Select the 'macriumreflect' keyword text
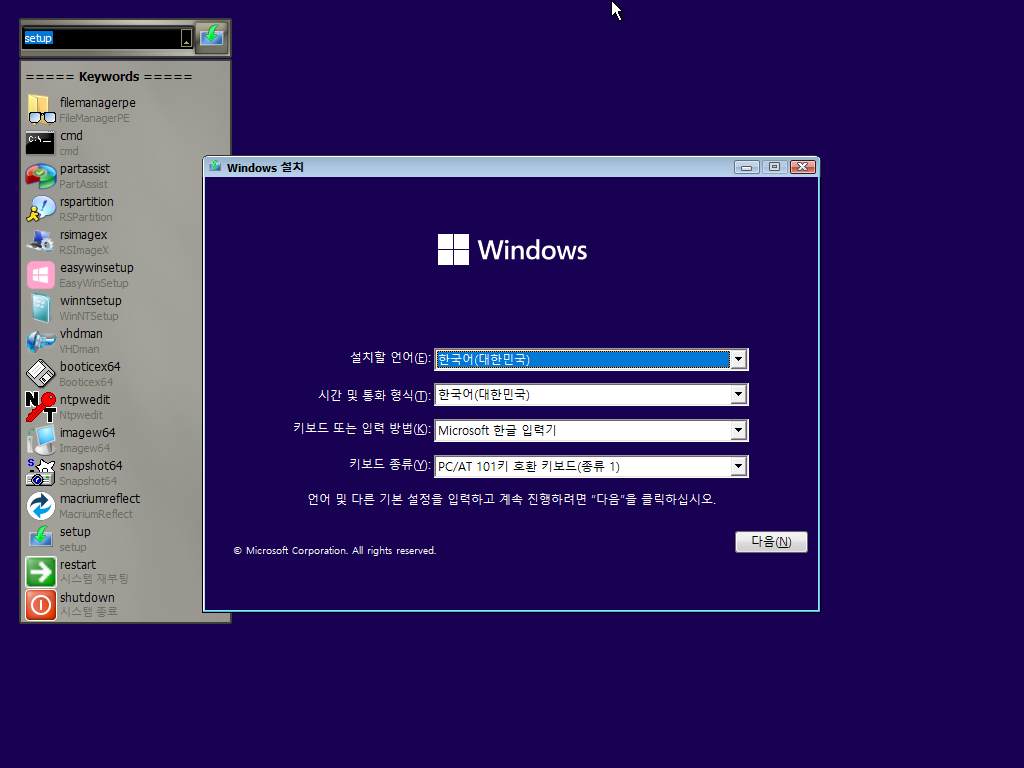The height and width of the screenshot is (768, 1024). [x=100, y=498]
